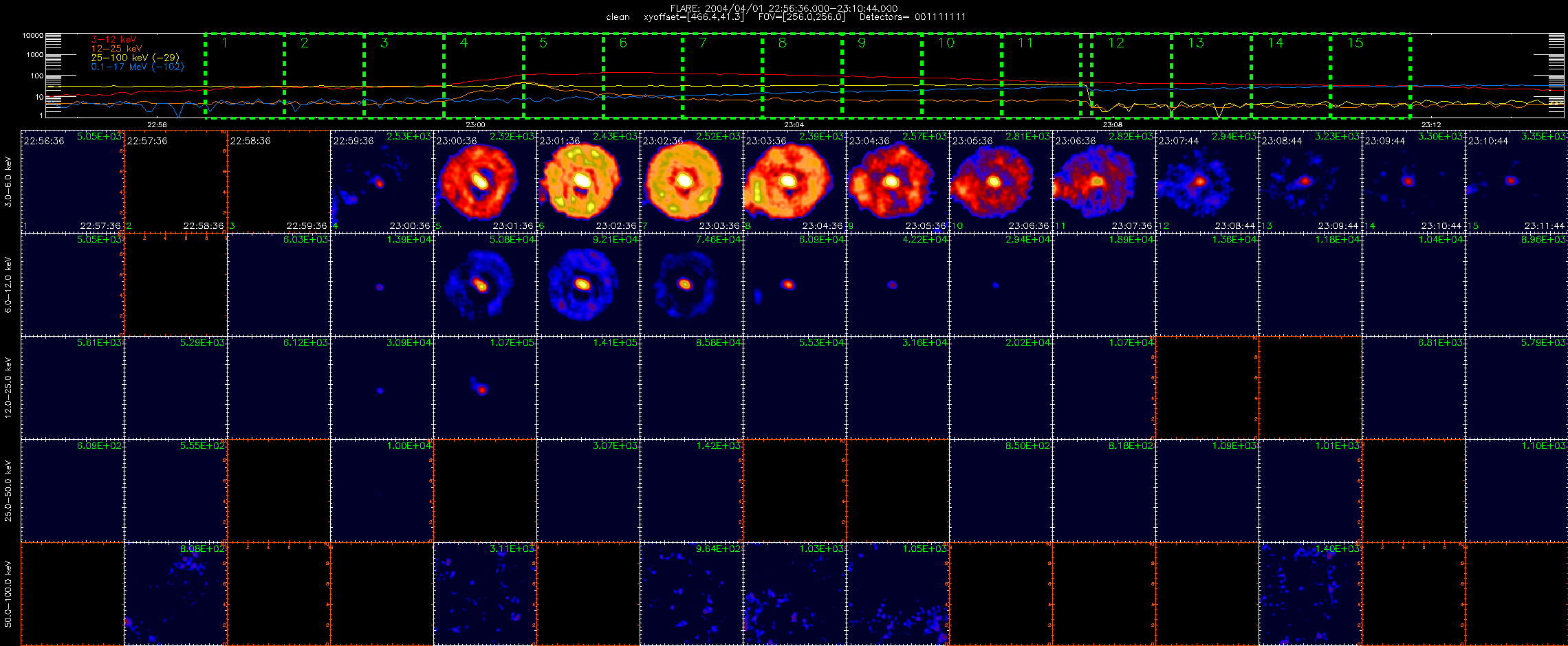The height and width of the screenshot is (646, 1568).
Task: Open the 3.0-6.0 keV image starting 23:01:36
Action: pos(588,181)
